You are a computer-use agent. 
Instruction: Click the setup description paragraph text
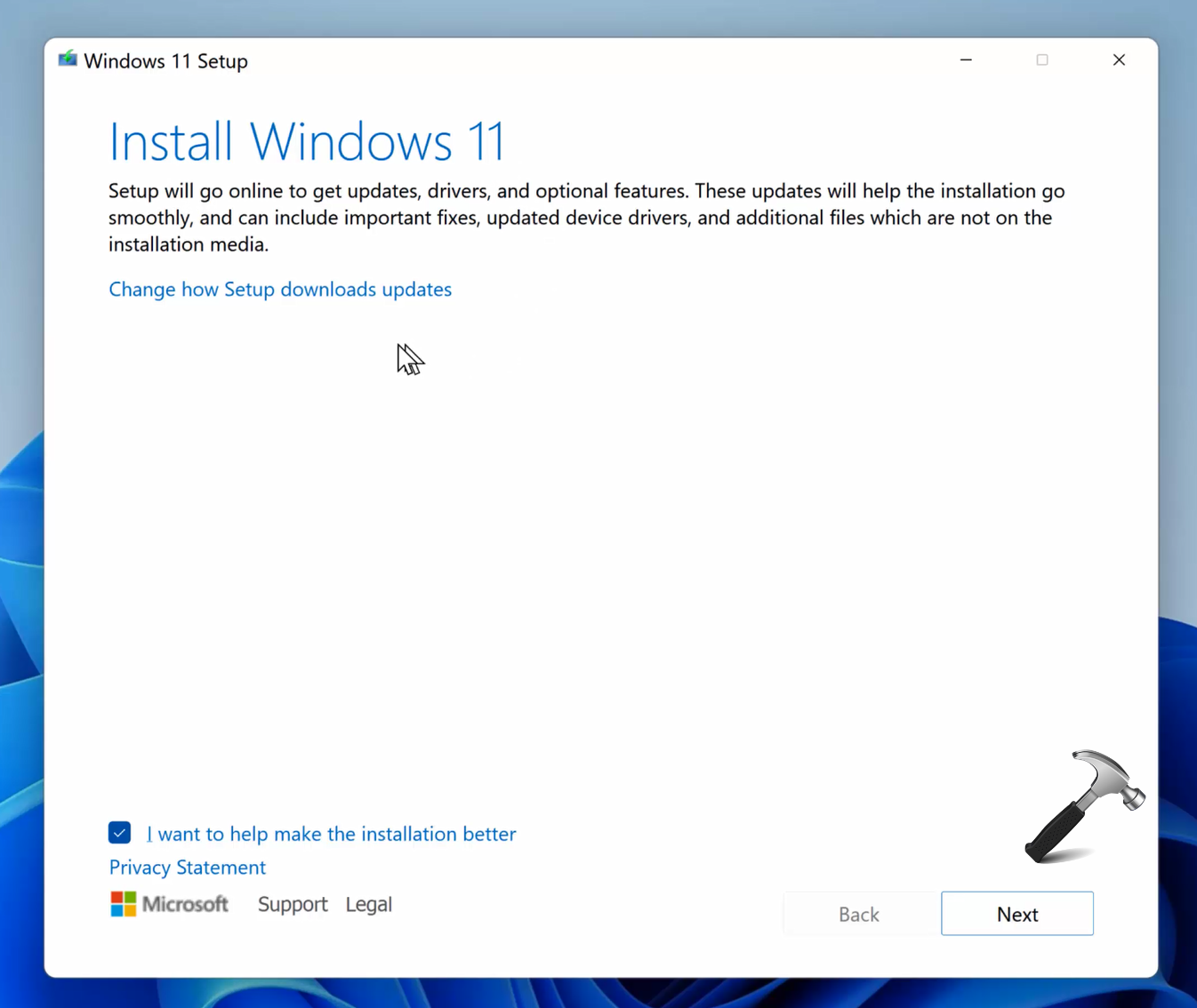click(x=580, y=218)
